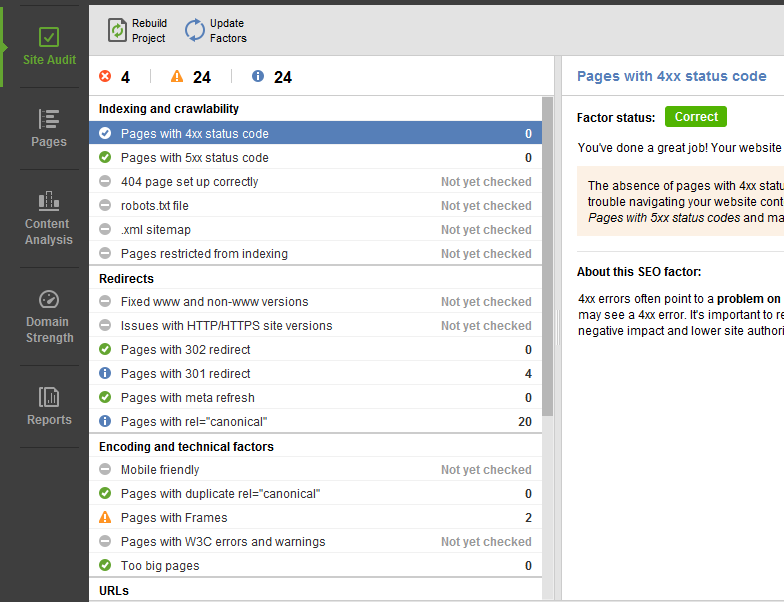Open the Site Audit module
Viewport: 784px width, 602px height.
pyautogui.click(x=48, y=46)
